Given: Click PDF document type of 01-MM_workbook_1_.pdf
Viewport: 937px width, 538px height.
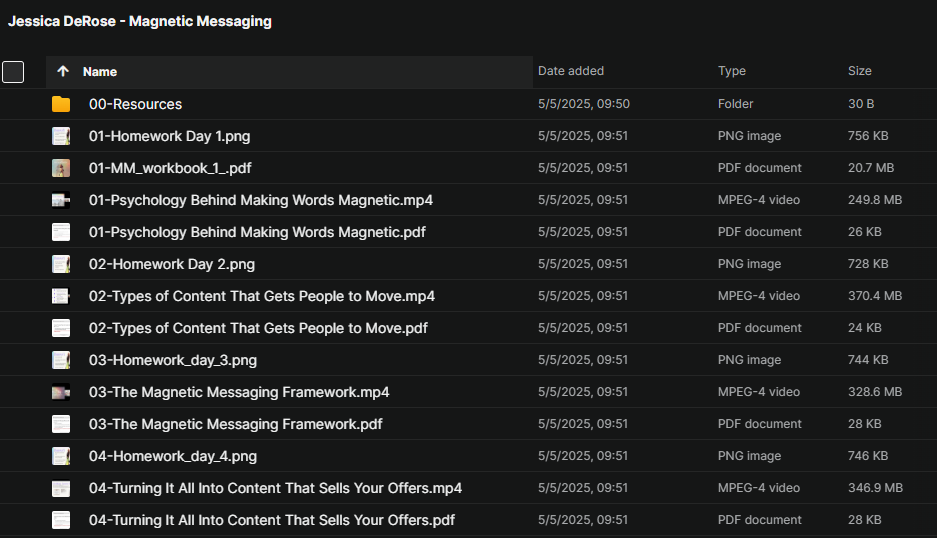Looking at the screenshot, I should point(760,167).
